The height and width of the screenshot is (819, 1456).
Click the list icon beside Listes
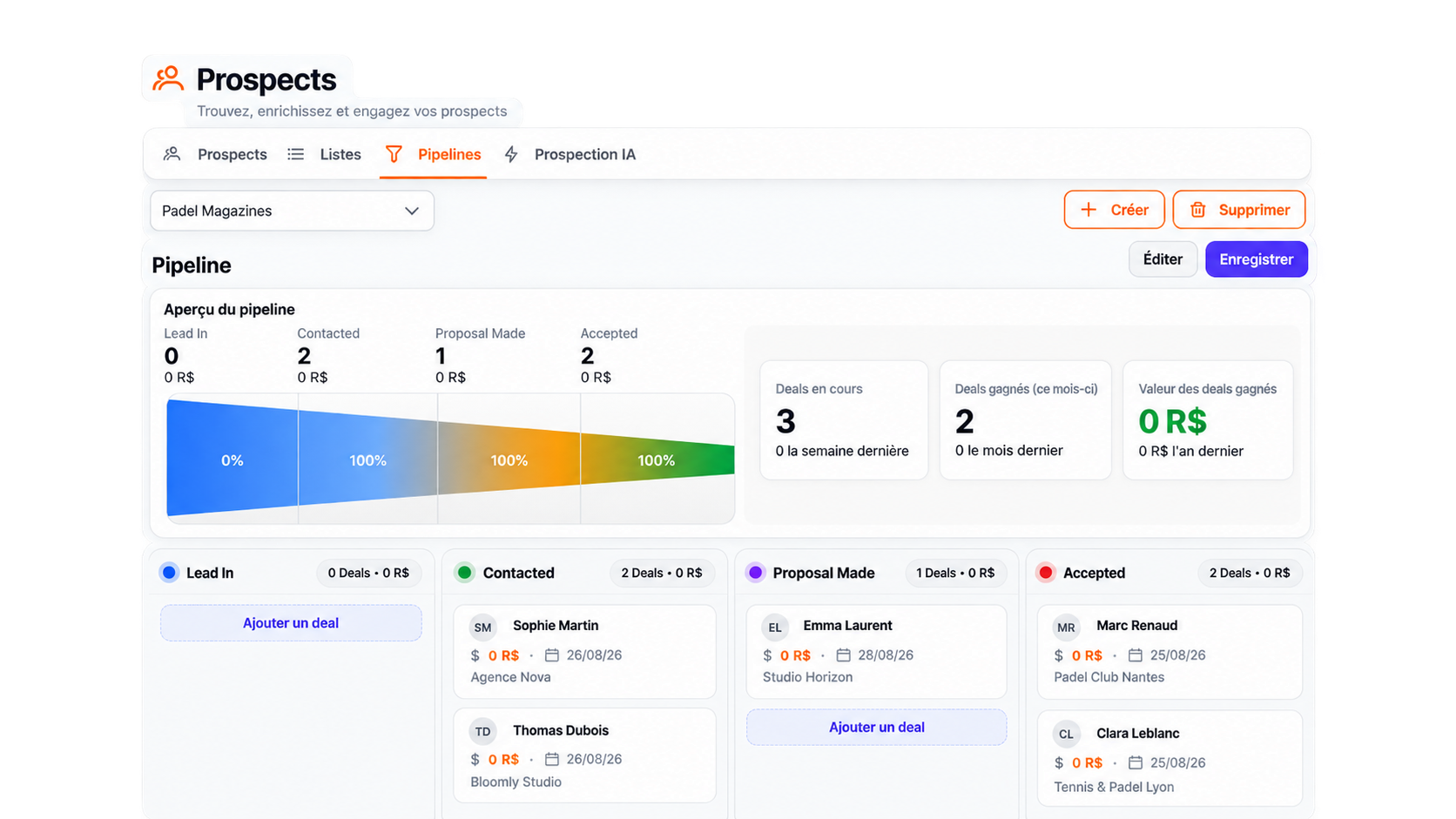(x=296, y=154)
